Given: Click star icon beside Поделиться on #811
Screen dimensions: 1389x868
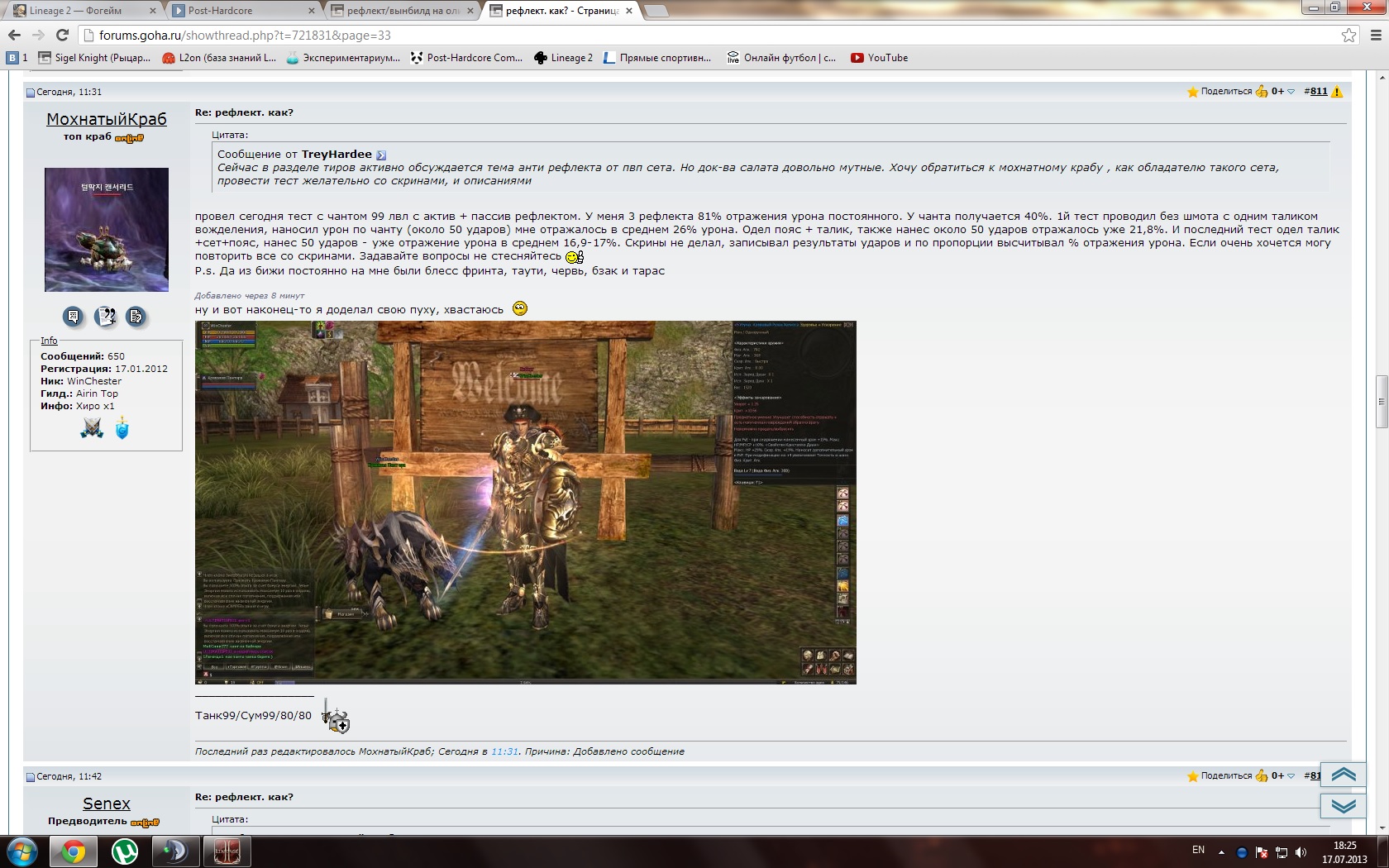Looking at the screenshot, I should (1192, 92).
